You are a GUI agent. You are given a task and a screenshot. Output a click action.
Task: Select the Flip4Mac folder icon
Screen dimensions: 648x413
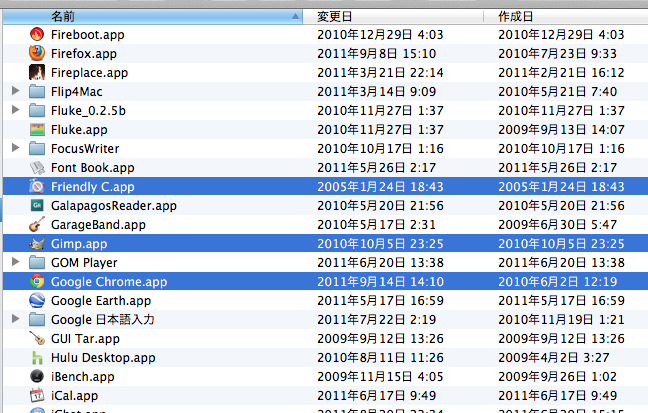[x=37, y=91]
